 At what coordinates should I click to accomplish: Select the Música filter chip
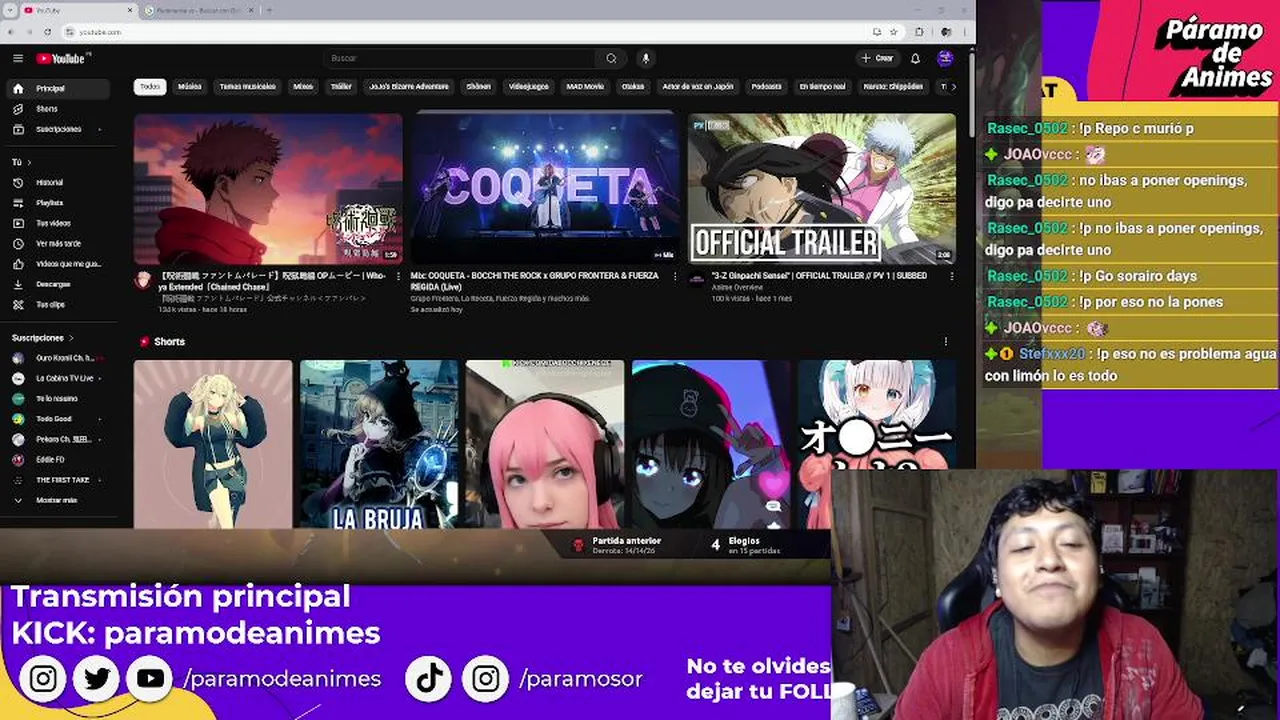click(x=190, y=87)
